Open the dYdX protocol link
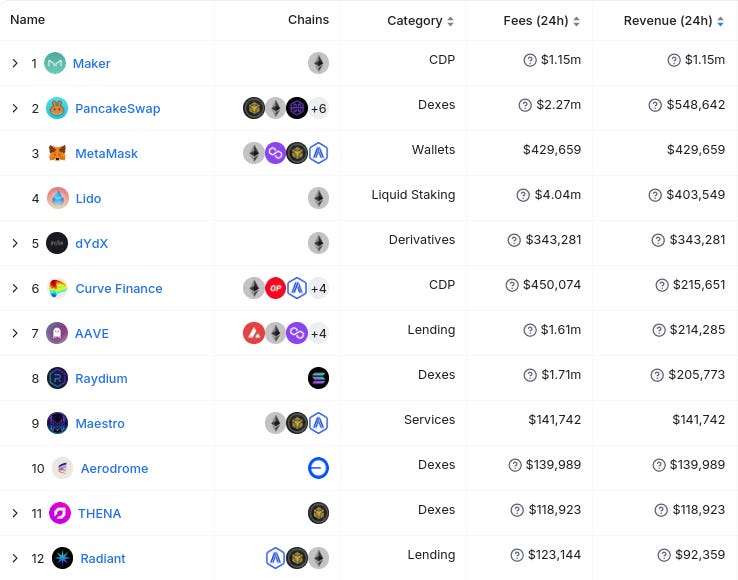 [x=91, y=243]
